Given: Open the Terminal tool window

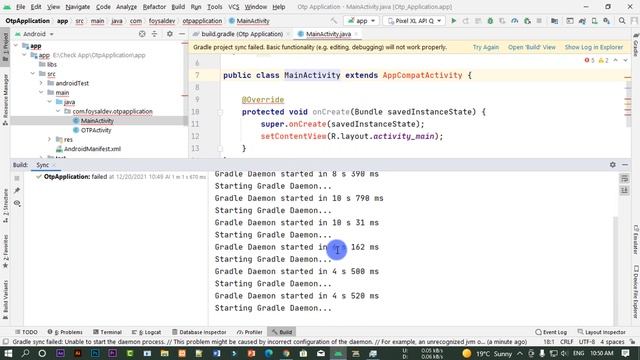Looking at the screenshot, I should [107, 332].
